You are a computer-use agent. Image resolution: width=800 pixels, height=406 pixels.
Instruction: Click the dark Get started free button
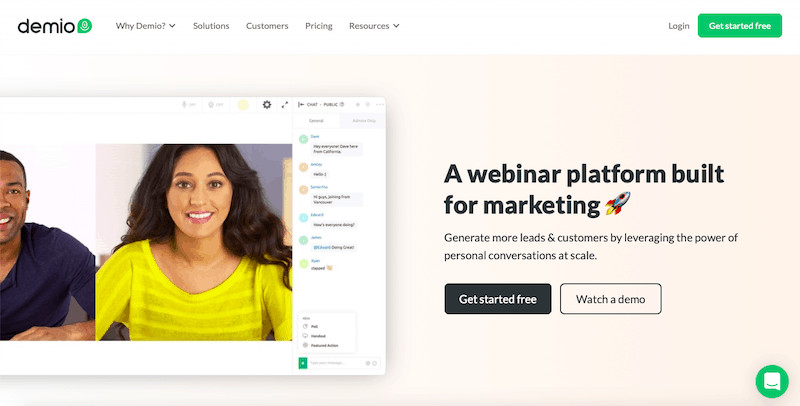point(497,299)
